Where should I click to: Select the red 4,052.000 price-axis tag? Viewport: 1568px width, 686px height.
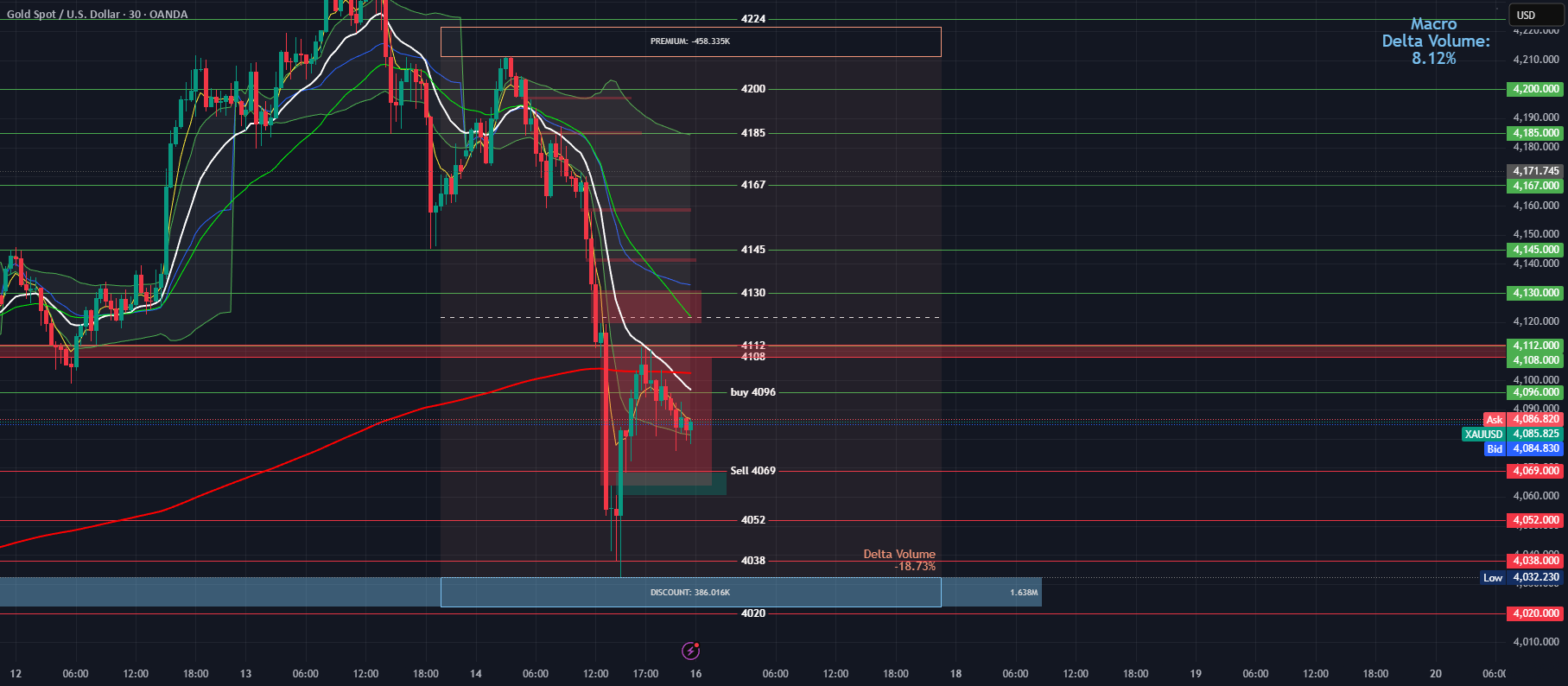click(1535, 520)
